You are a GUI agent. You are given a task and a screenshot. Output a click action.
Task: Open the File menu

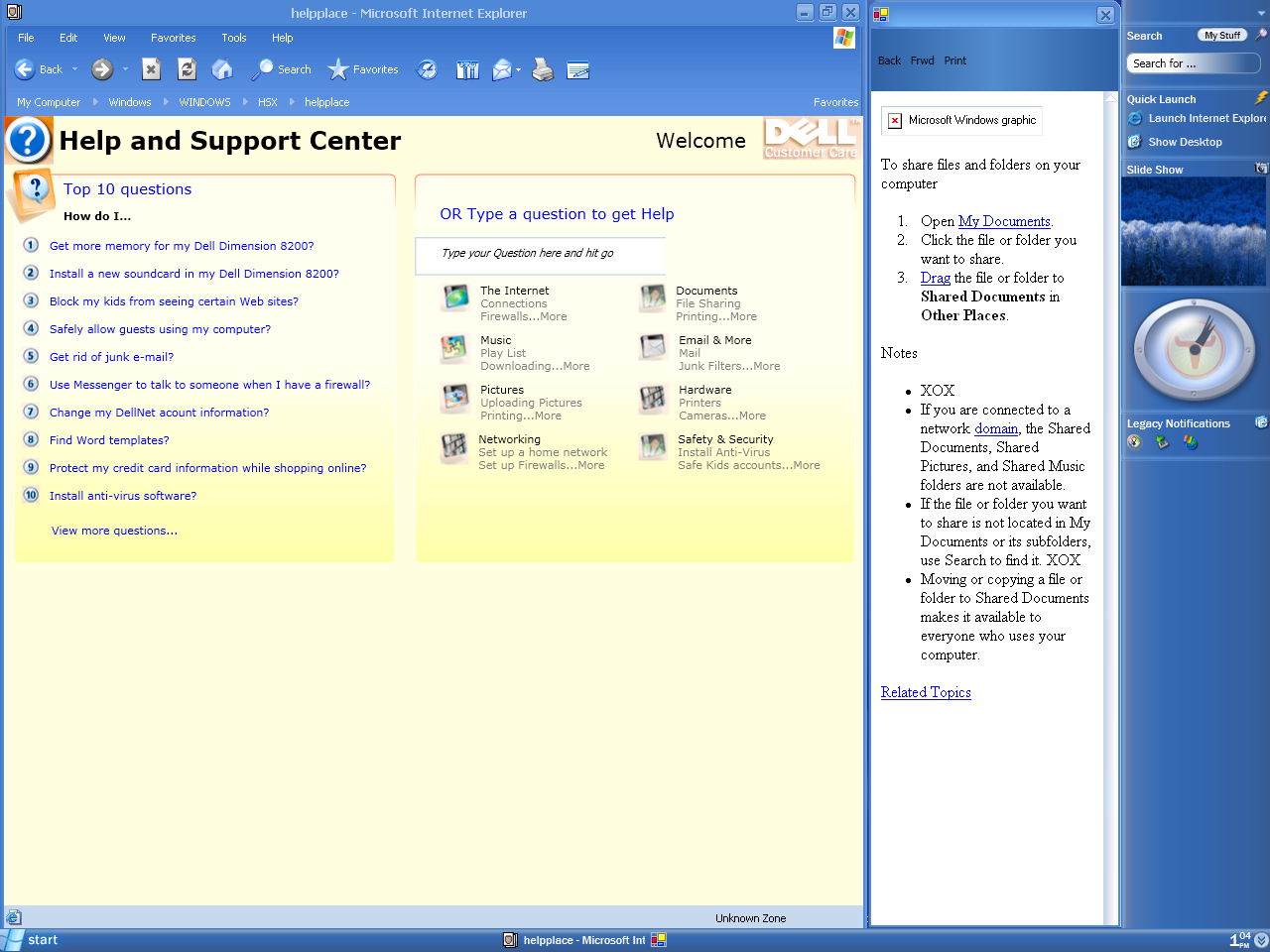(x=26, y=38)
